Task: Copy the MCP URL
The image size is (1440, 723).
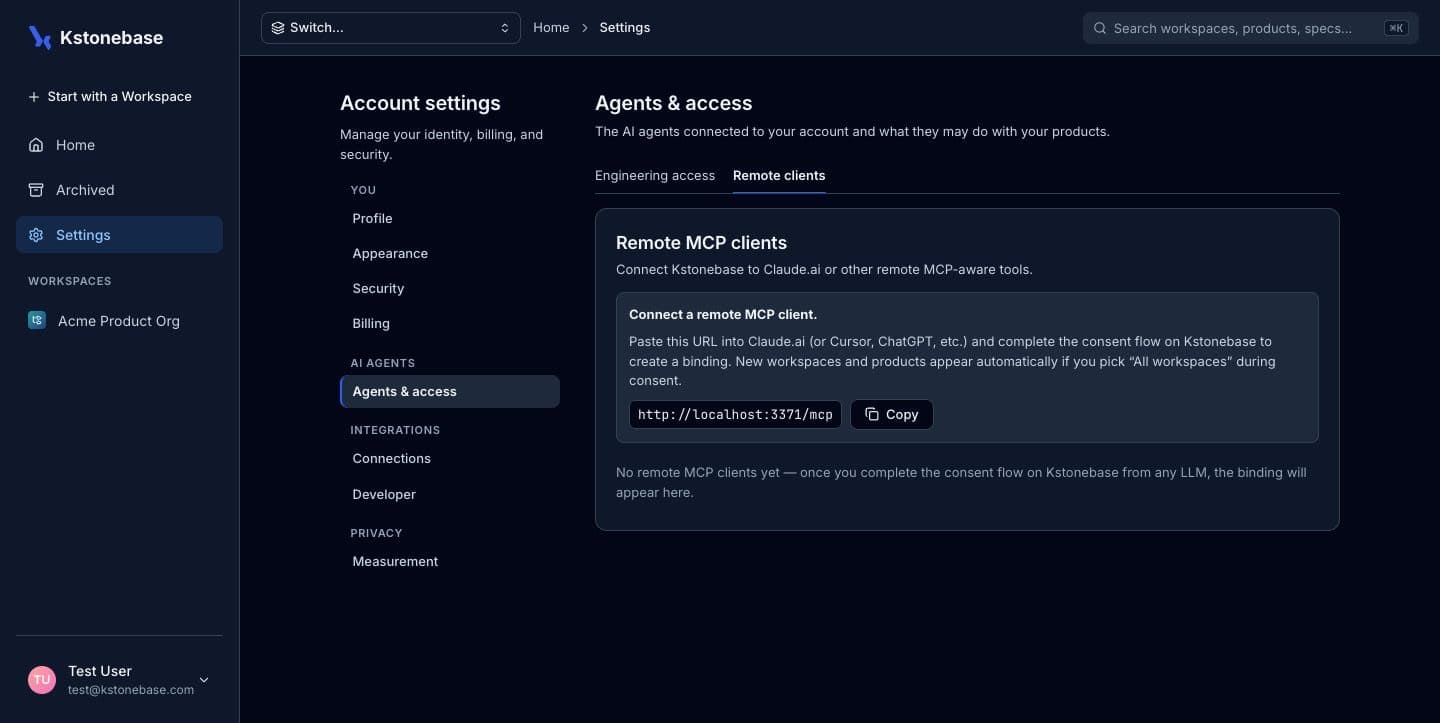Action: tap(892, 414)
